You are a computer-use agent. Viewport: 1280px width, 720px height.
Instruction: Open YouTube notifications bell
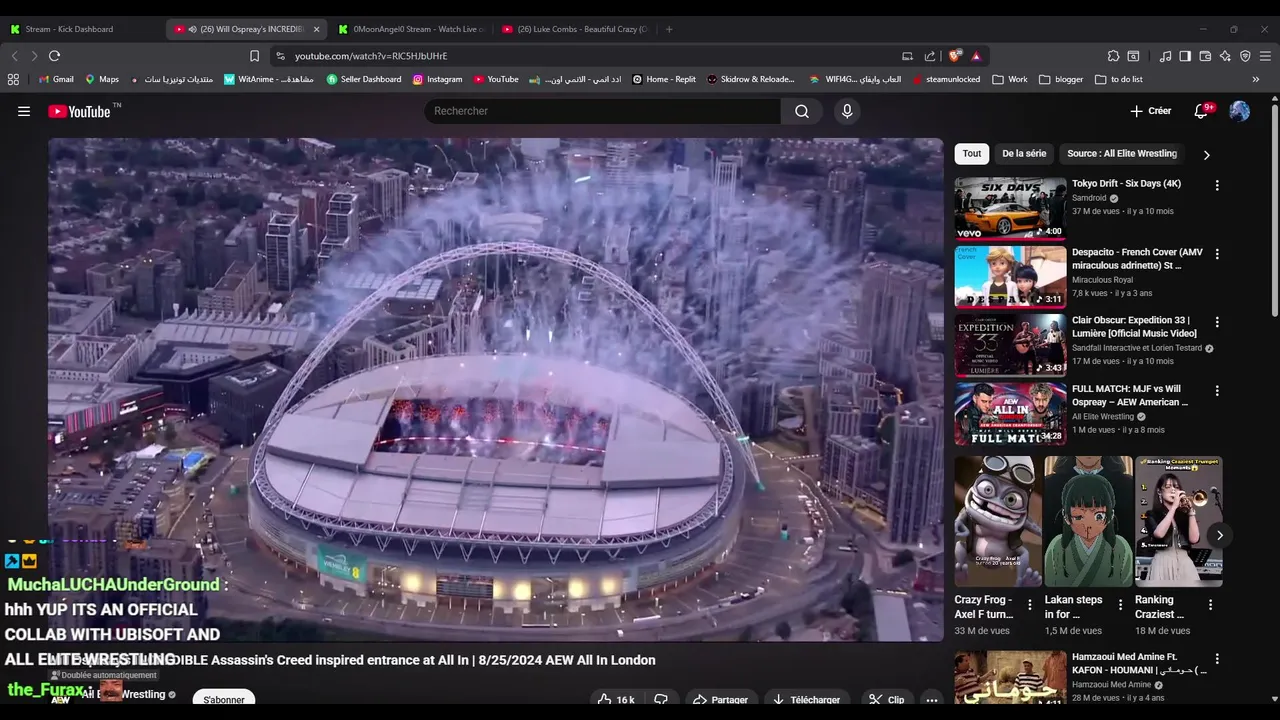(x=1202, y=111)
